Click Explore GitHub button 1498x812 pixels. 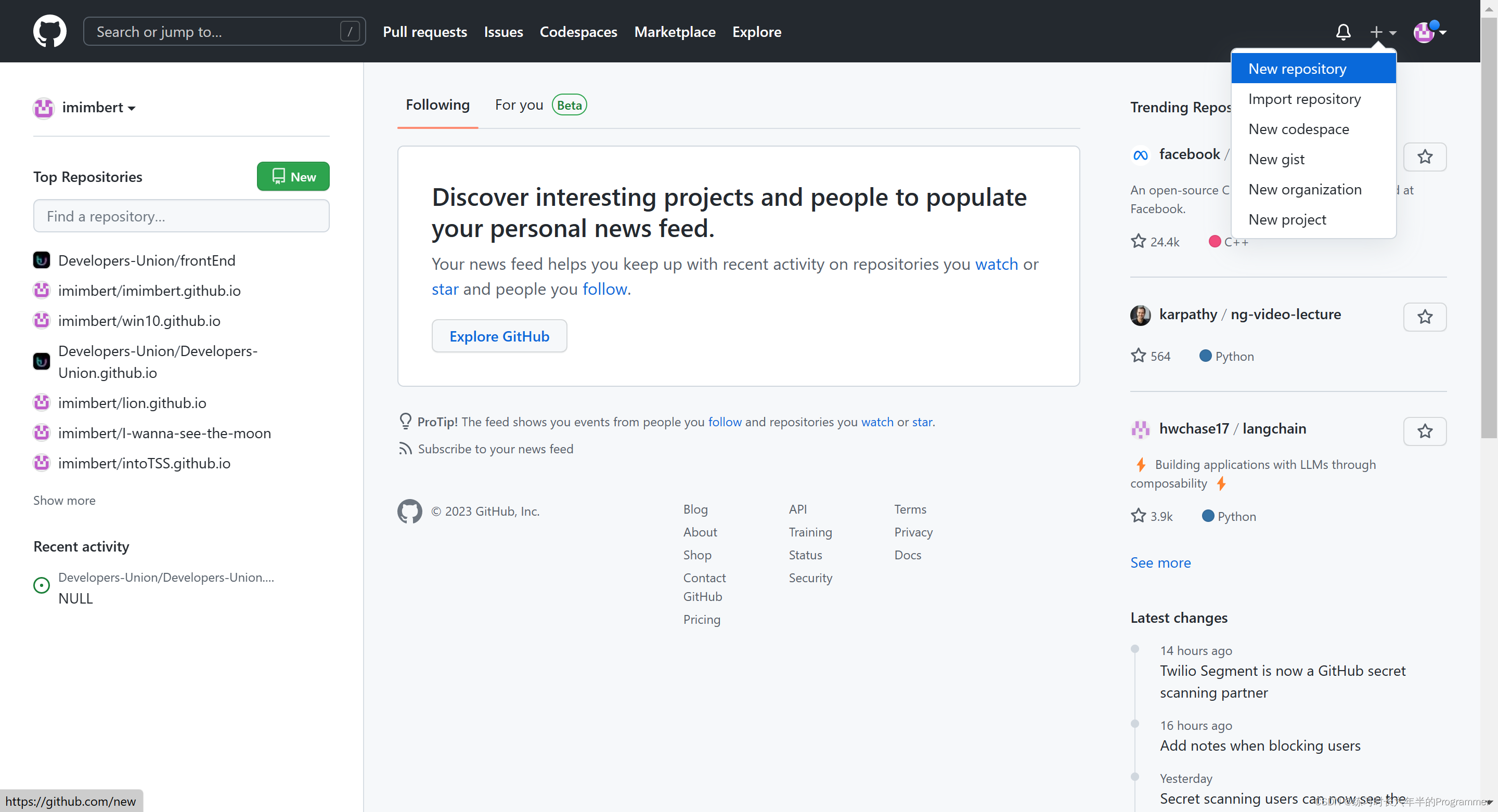coord(499,335)
